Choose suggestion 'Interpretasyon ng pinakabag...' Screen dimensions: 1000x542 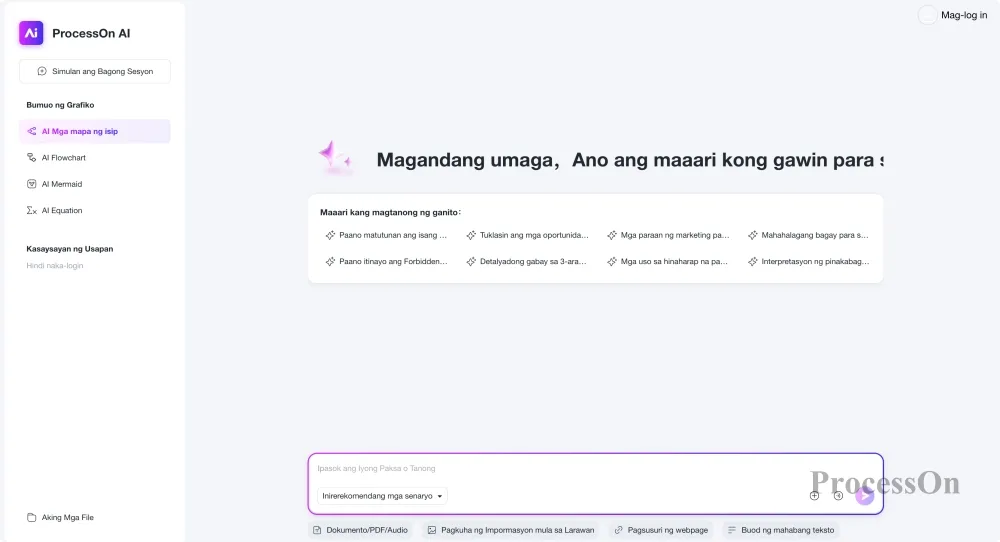pos(809,261)
